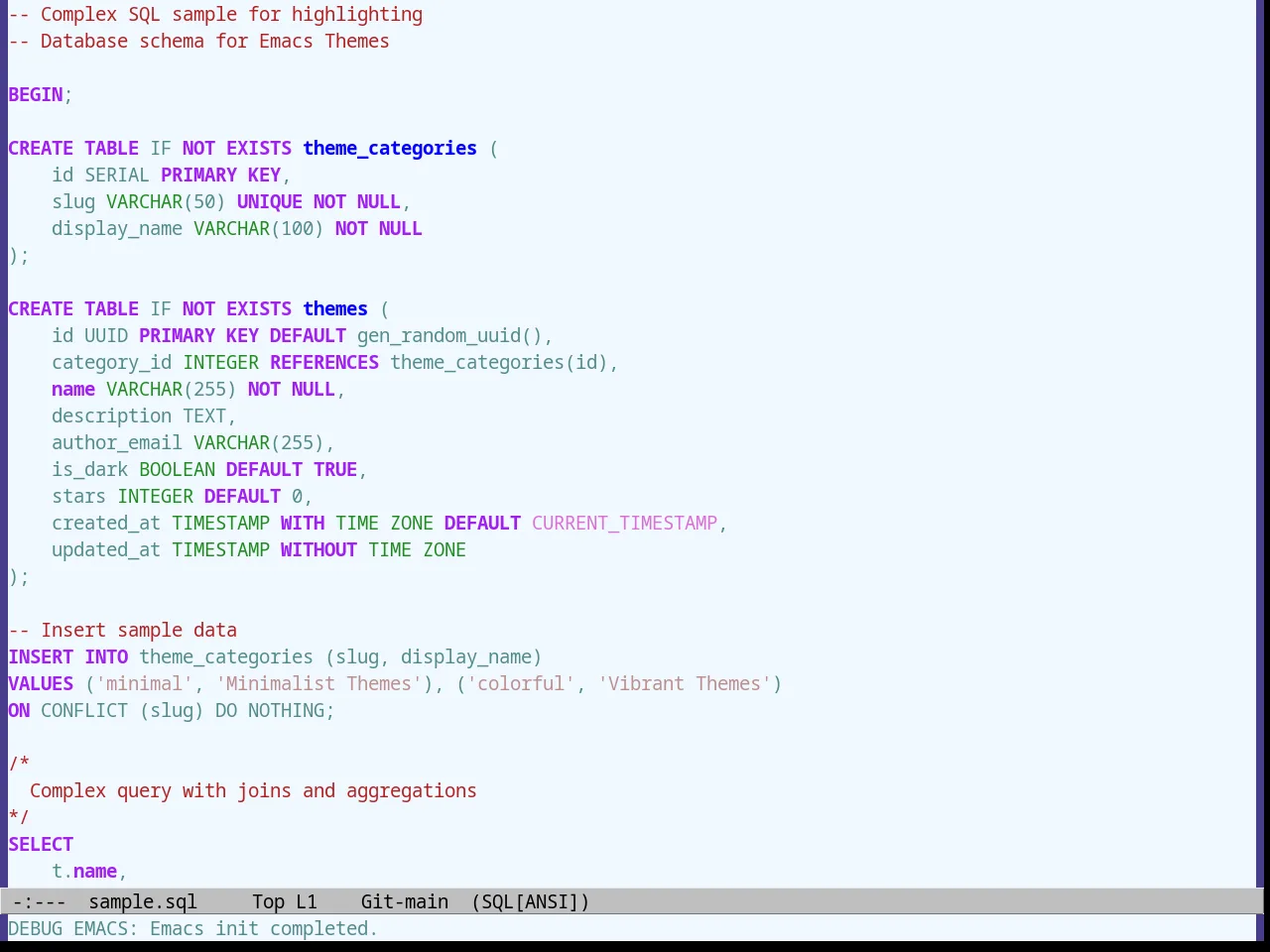
Task: Click the -:--- buffer status flags
Action: 40,901
